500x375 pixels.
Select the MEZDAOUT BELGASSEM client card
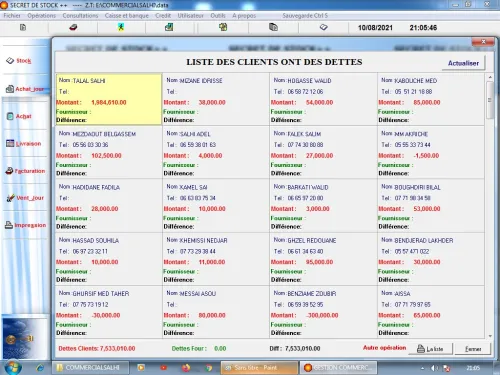[x=109, y=153]
